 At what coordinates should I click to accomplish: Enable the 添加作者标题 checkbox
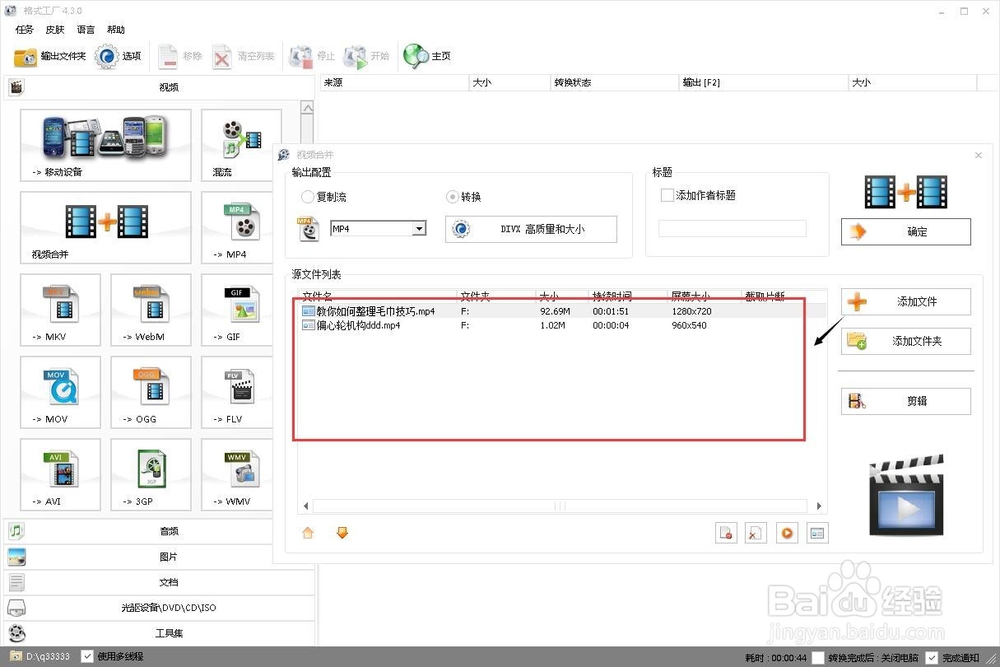click(x=667, y=195)
